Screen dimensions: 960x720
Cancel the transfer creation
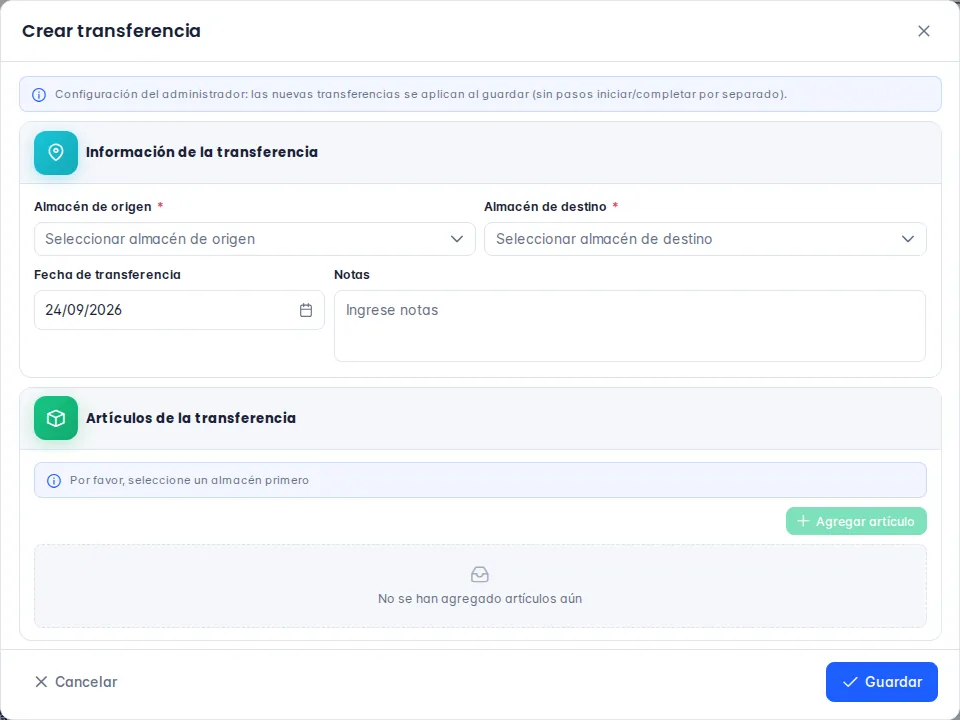76,682
